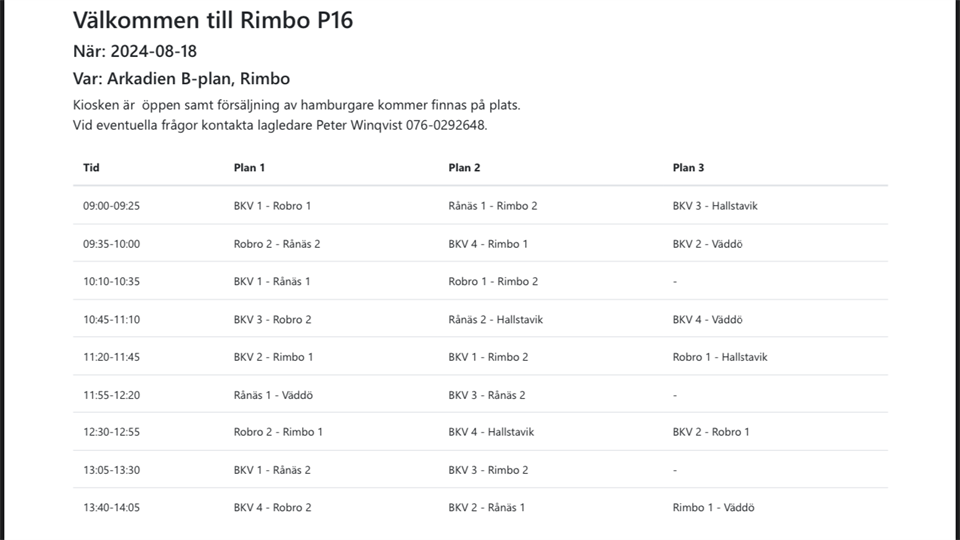Click the 10:45-11:10 time slot cell
The image size is (960, 540).
(x=111, y=320)
